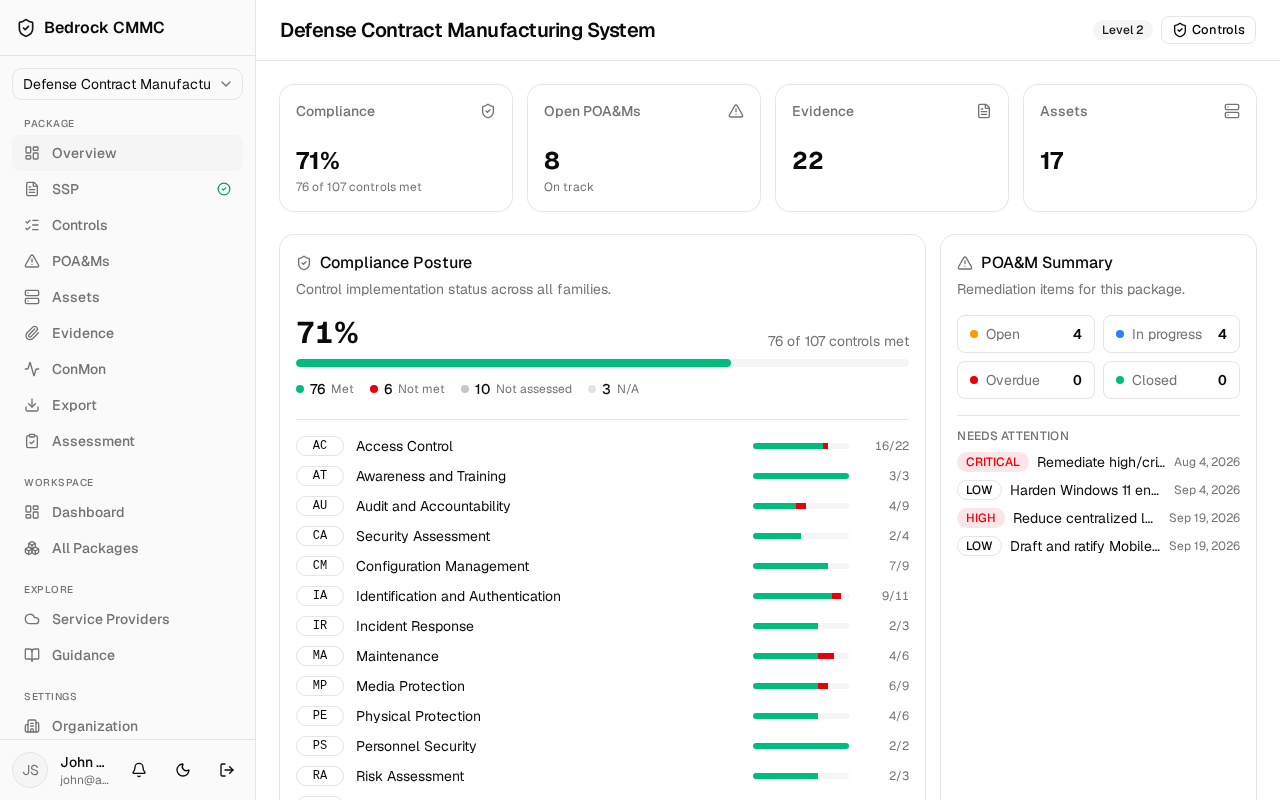Open the Assets 17 card
This screenshot has height=800, width=1280.
(x=1140, y=148)
